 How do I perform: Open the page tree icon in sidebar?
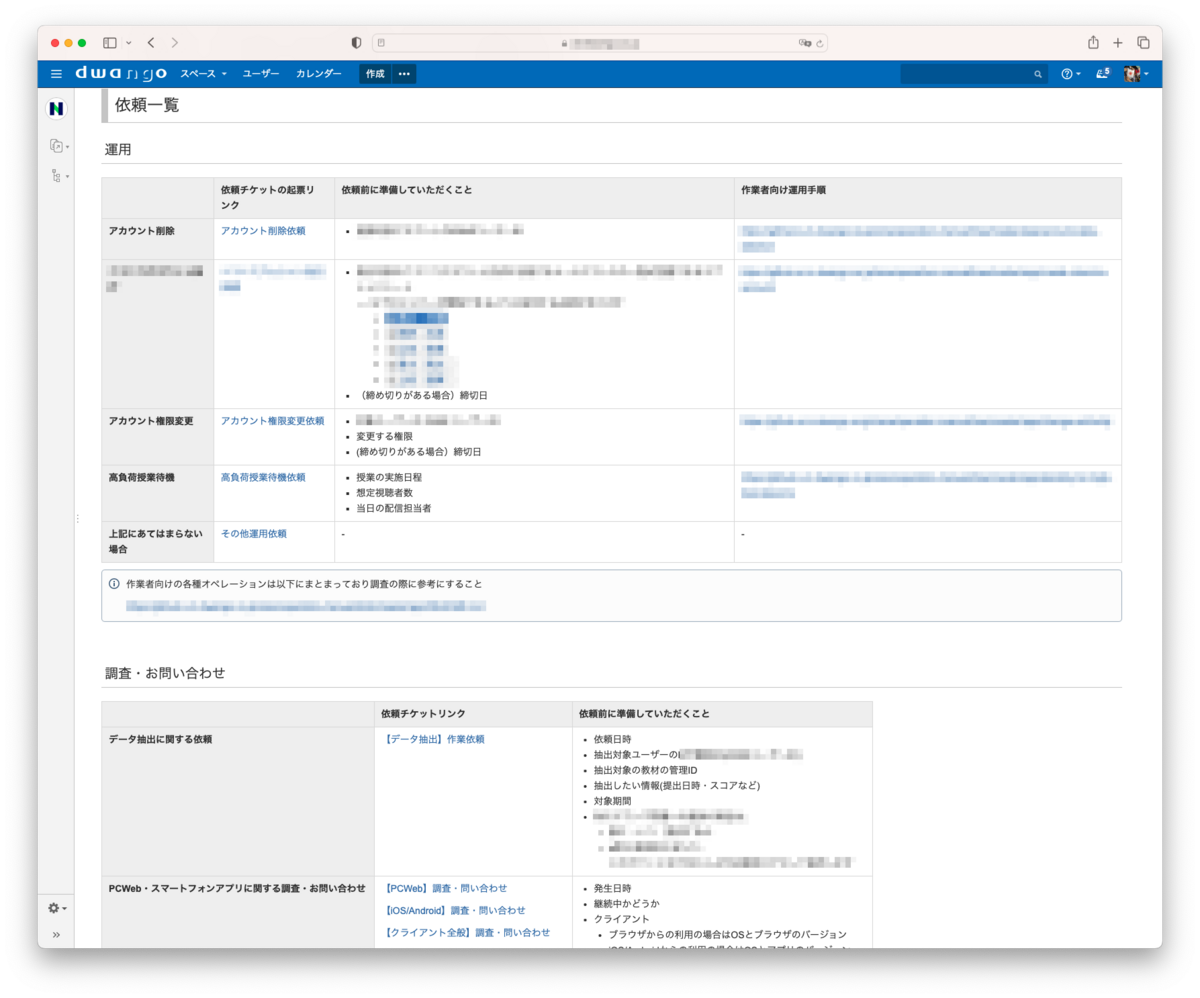click(59, 176)
